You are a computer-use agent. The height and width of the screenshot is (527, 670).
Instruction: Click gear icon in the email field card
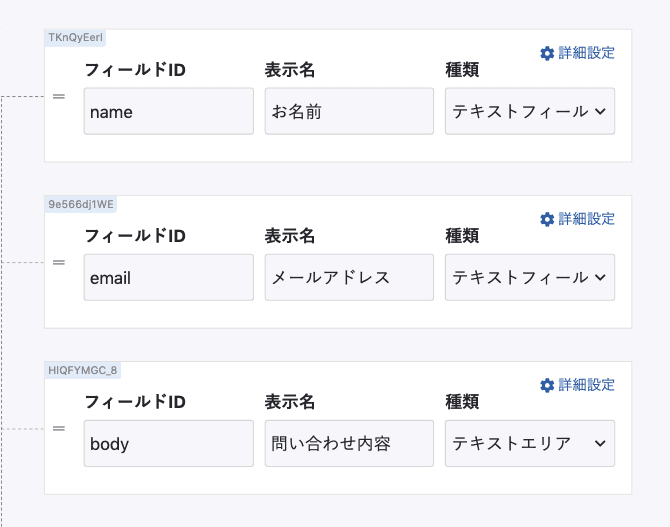(x=546, y=219)
